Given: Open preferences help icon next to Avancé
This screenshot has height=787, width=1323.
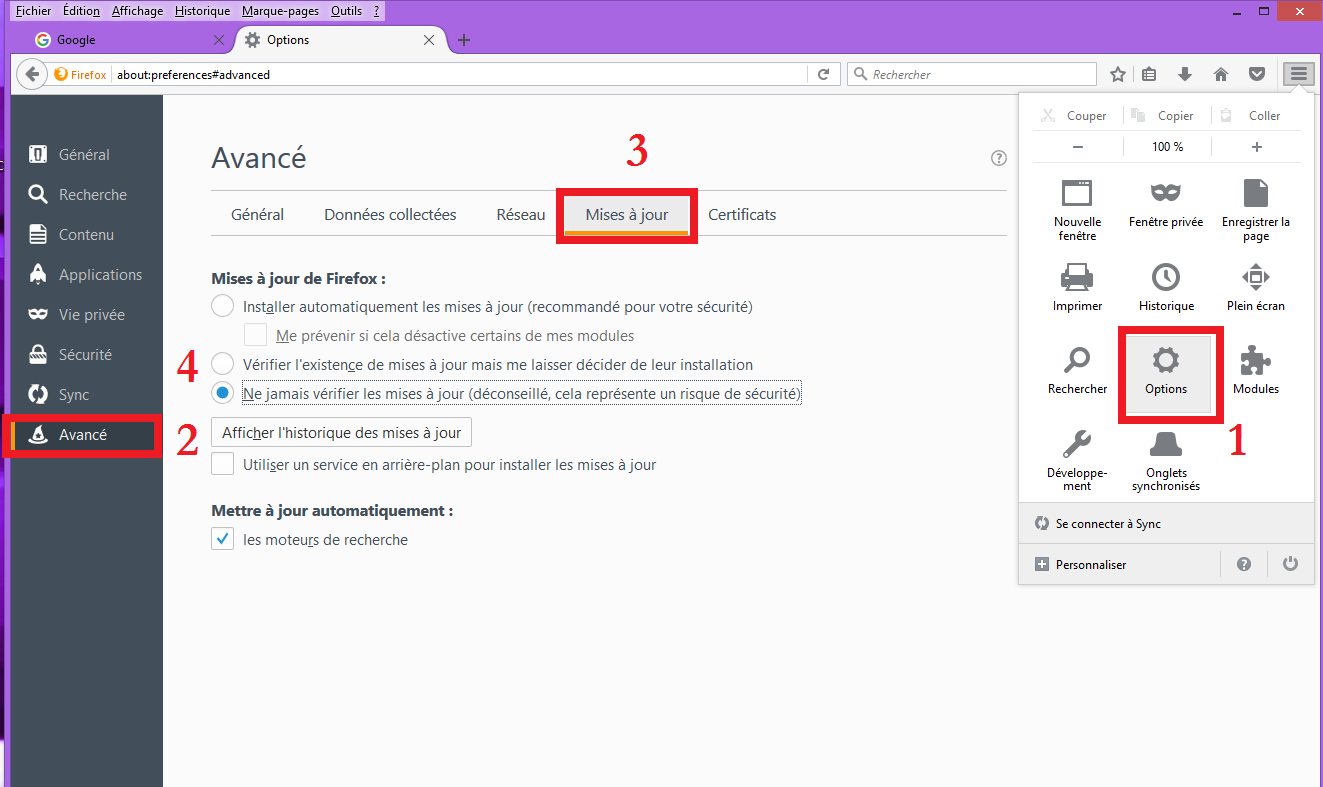Looking at the screenshot, I should (x=998, y=158).
